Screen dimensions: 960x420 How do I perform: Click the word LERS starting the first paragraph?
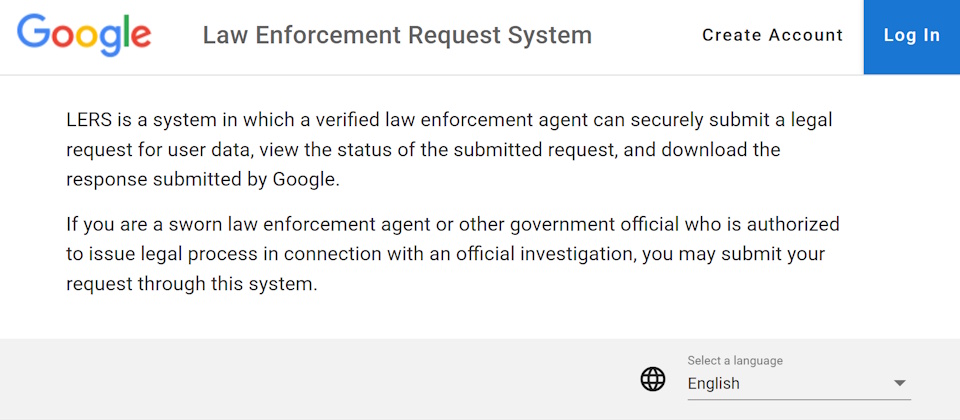87,120
